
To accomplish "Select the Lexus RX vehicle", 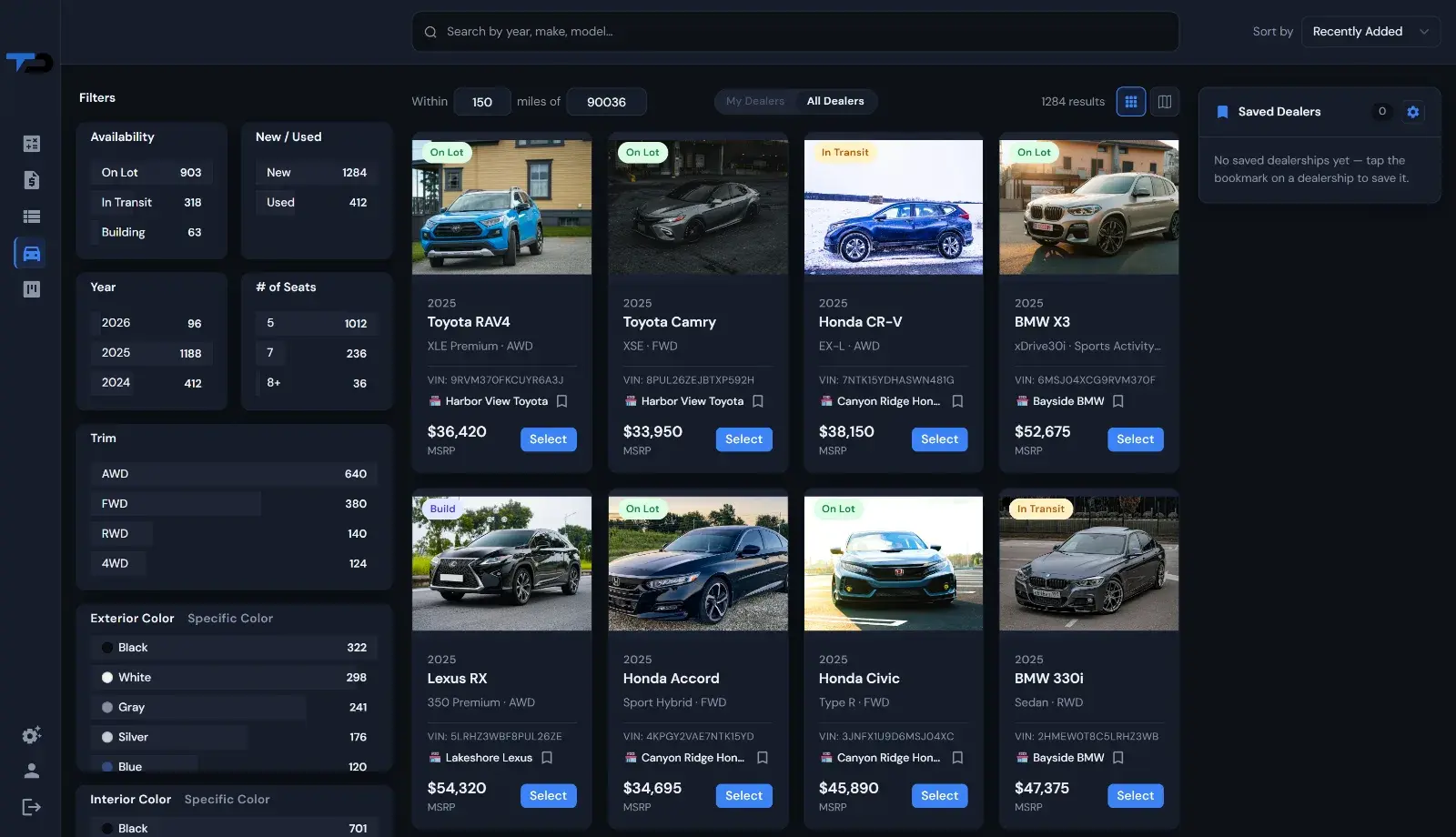I will pos(548,796).
